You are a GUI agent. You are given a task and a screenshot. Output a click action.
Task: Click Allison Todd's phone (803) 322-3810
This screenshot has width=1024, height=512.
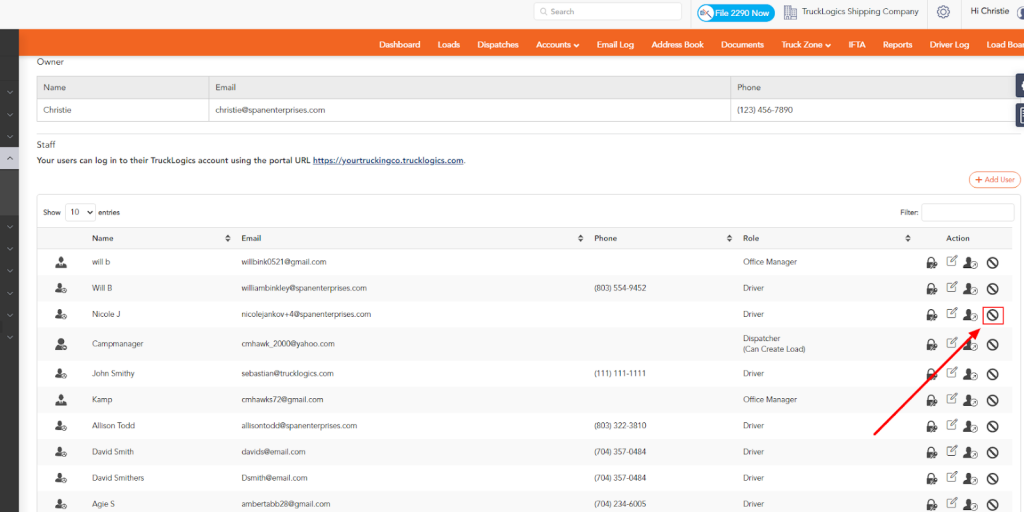(x=620, y=425)
